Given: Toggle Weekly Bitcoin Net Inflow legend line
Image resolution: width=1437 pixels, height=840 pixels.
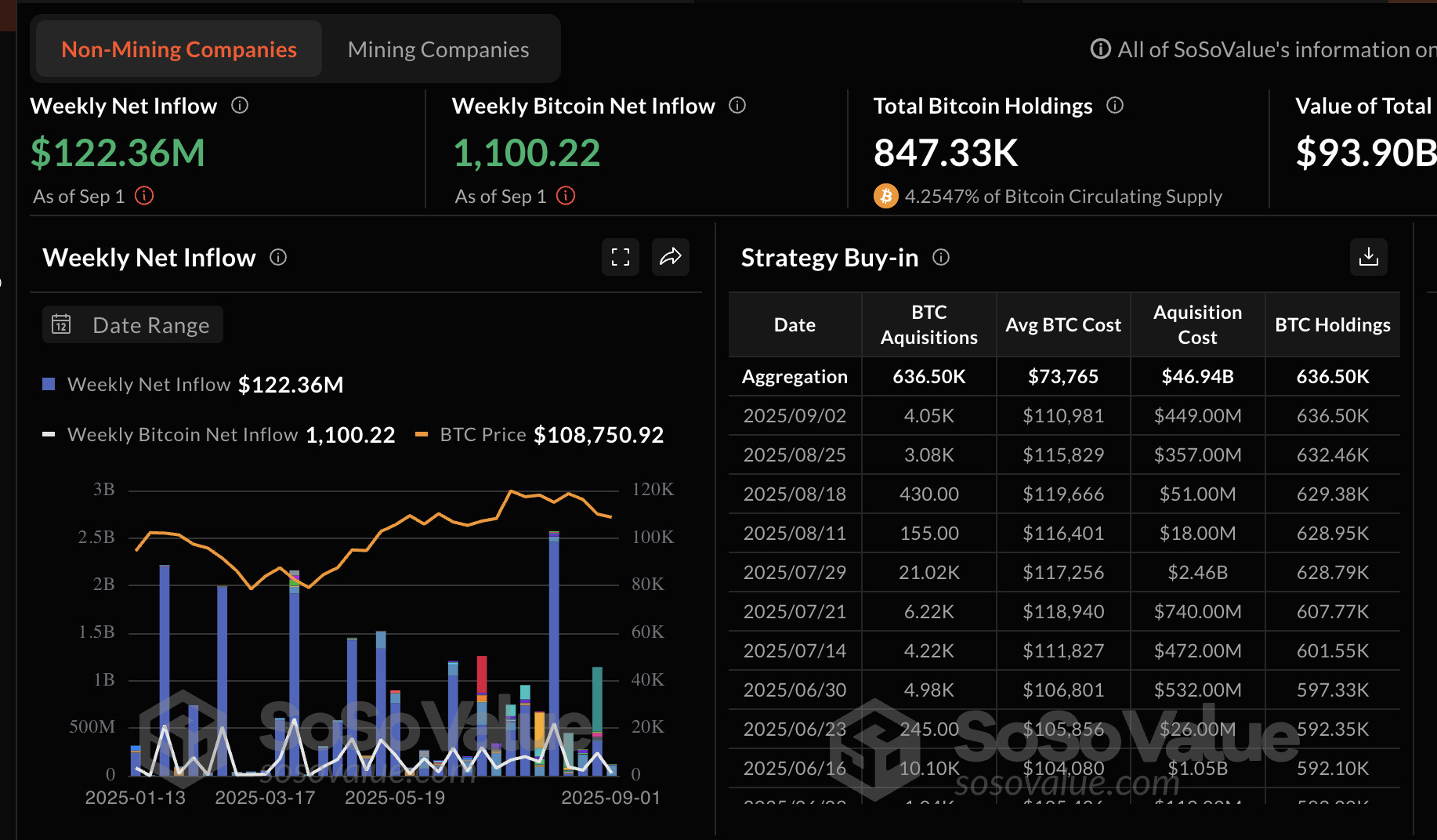Looking at the screenshot, I should click(182, 435).
